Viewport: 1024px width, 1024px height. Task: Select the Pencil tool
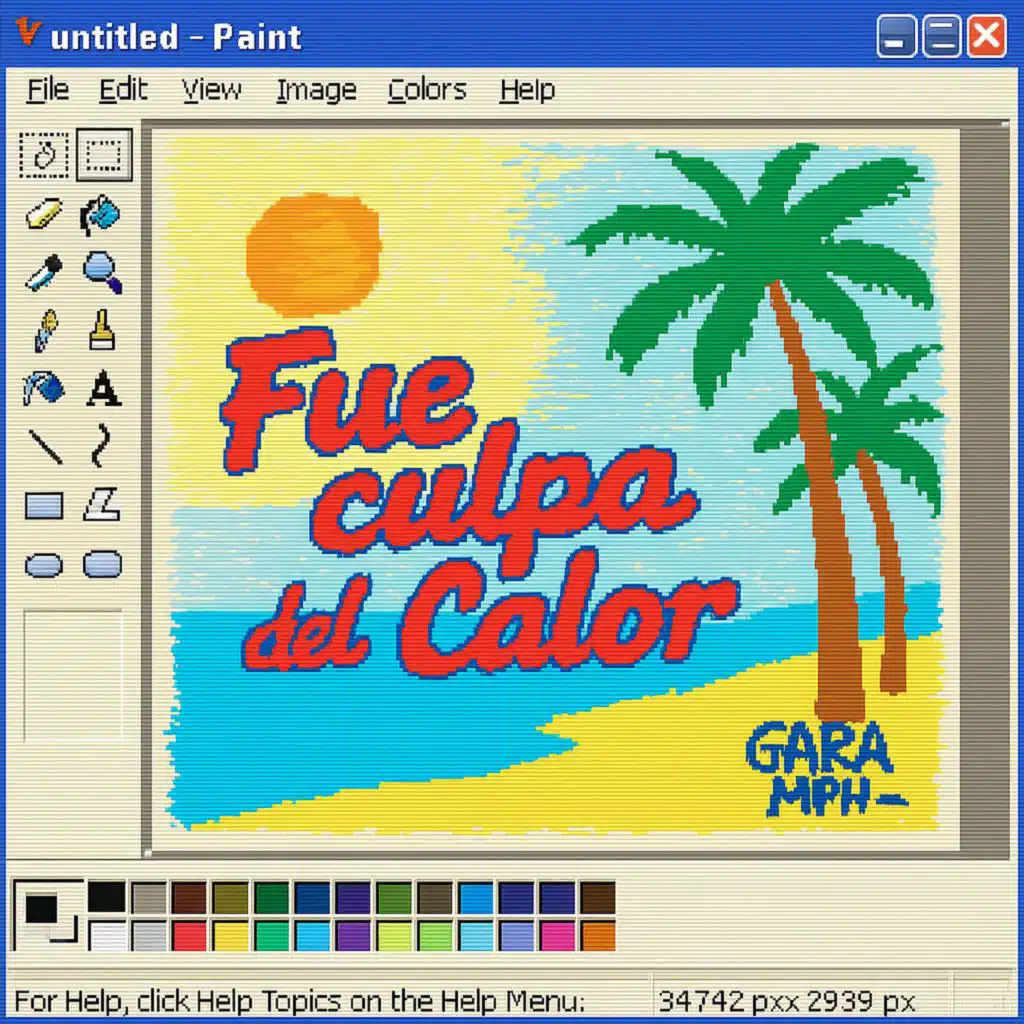point(46,330)
